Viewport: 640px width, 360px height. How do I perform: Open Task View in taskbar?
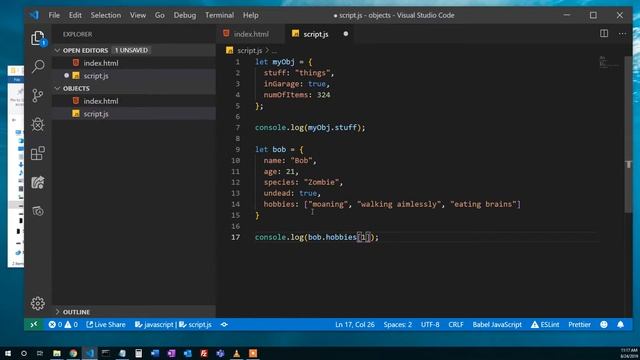pos(40,353)
